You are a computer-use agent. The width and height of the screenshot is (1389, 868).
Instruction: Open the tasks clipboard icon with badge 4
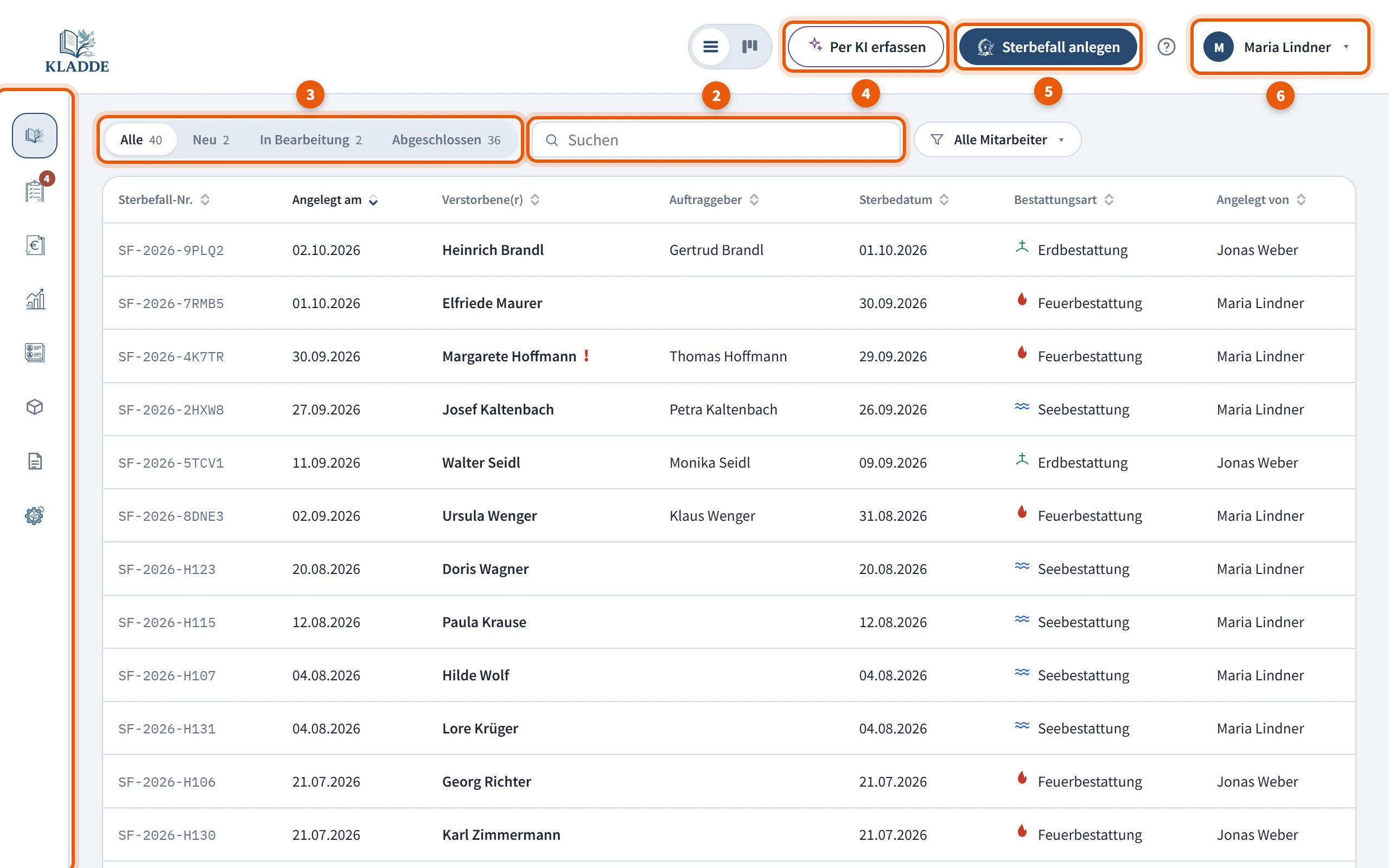coord(35,190)
